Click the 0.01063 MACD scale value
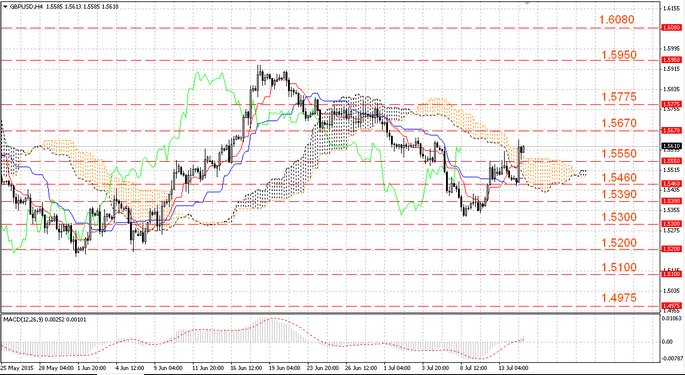Image resolution: width=685 pixels, height=375 pixels. [x=671, y=318]
